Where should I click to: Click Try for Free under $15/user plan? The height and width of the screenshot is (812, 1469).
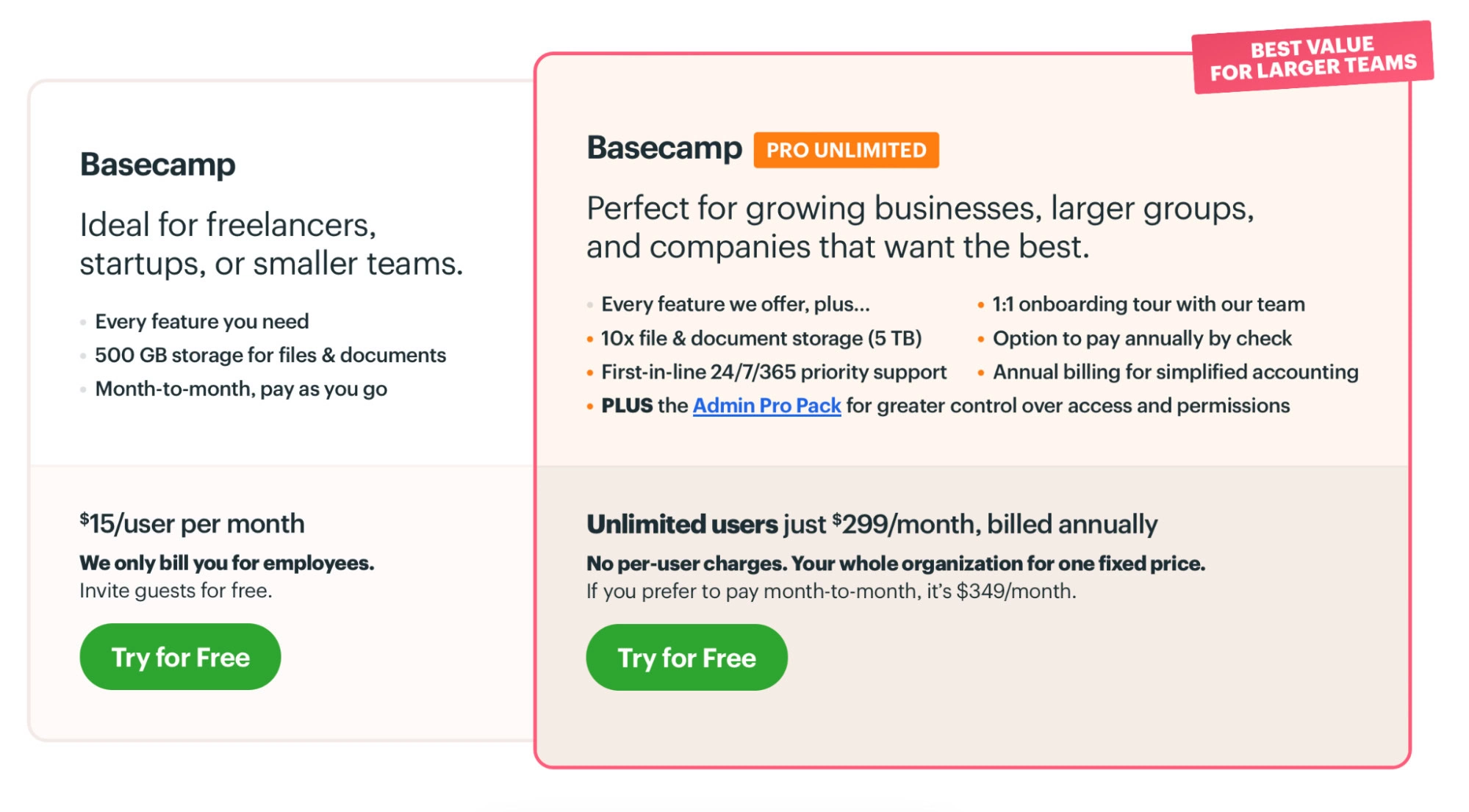180,657
